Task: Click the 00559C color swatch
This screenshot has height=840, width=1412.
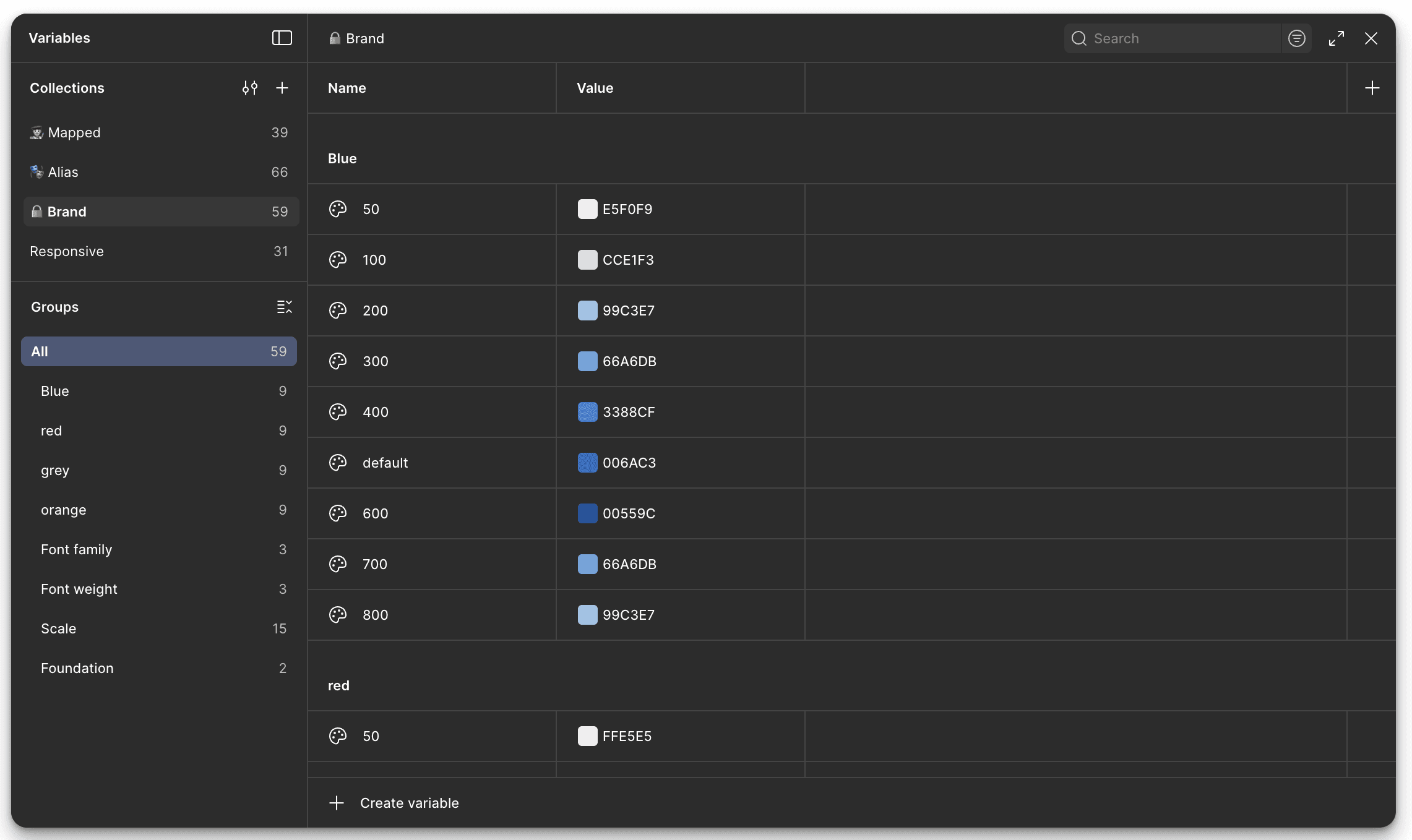Action: [587, 513]
